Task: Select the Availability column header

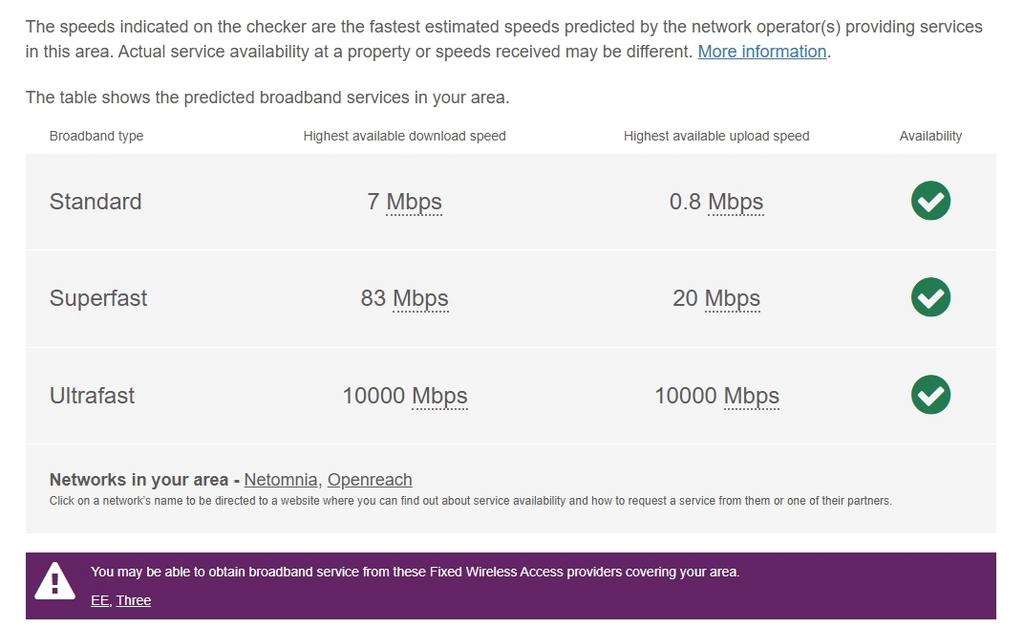Action: click(x=930, y=135)
